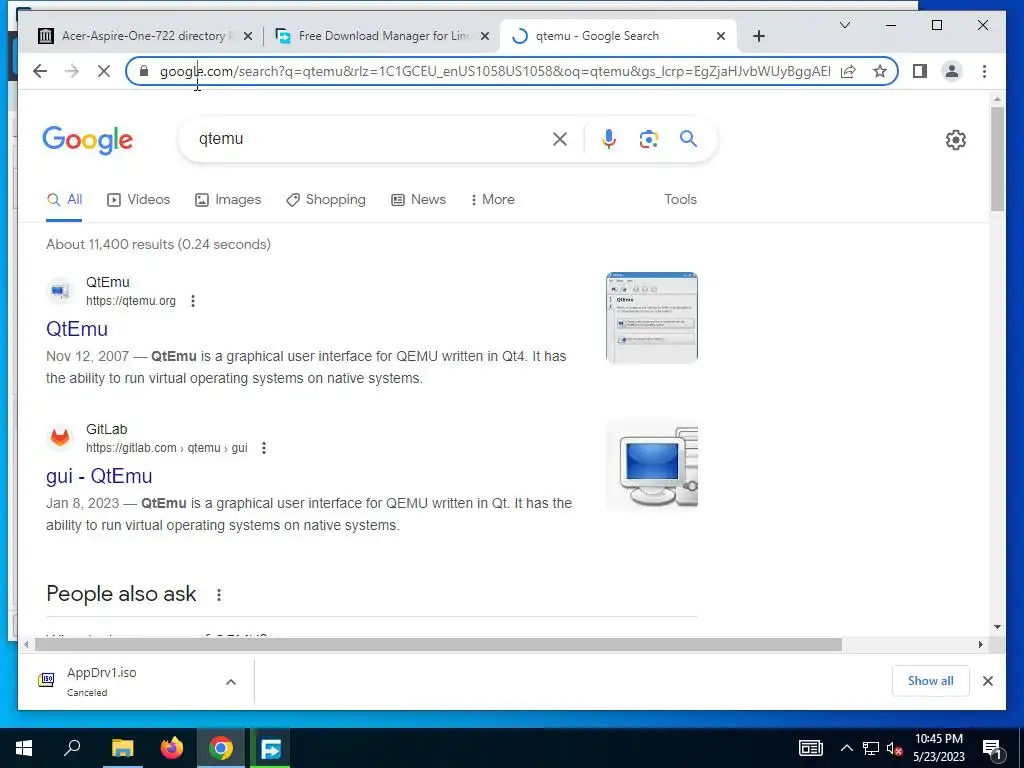Select the News results tab
The image size is (1024, 768).
[419, 200]
